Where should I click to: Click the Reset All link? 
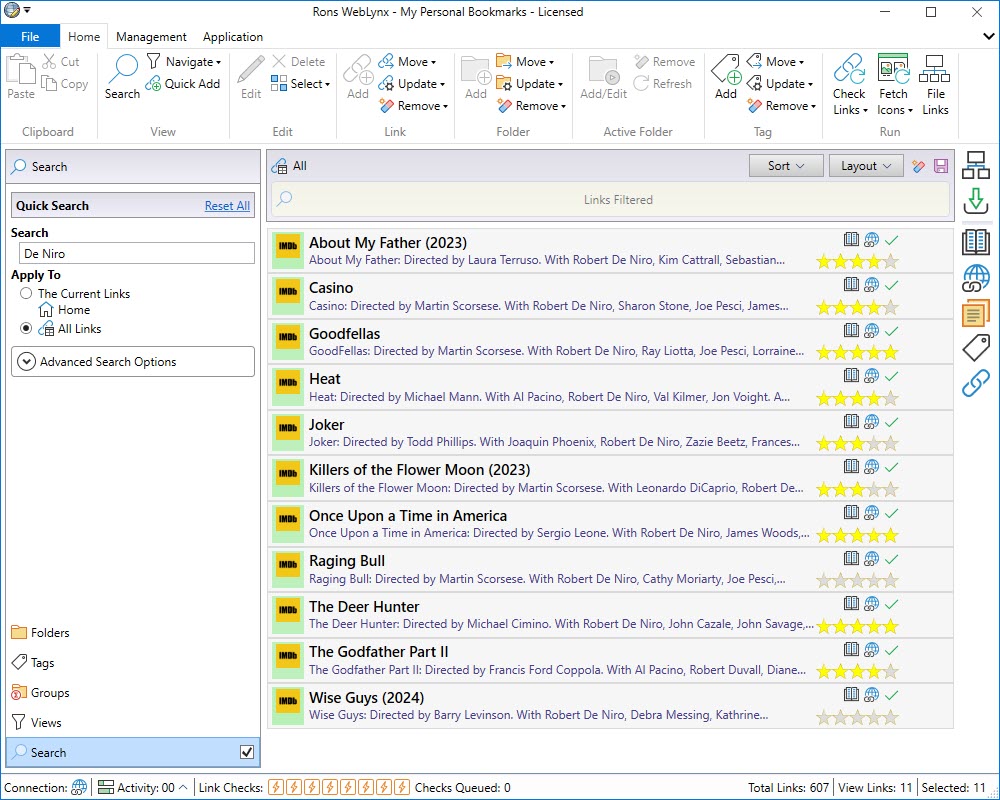click(227, 206)
